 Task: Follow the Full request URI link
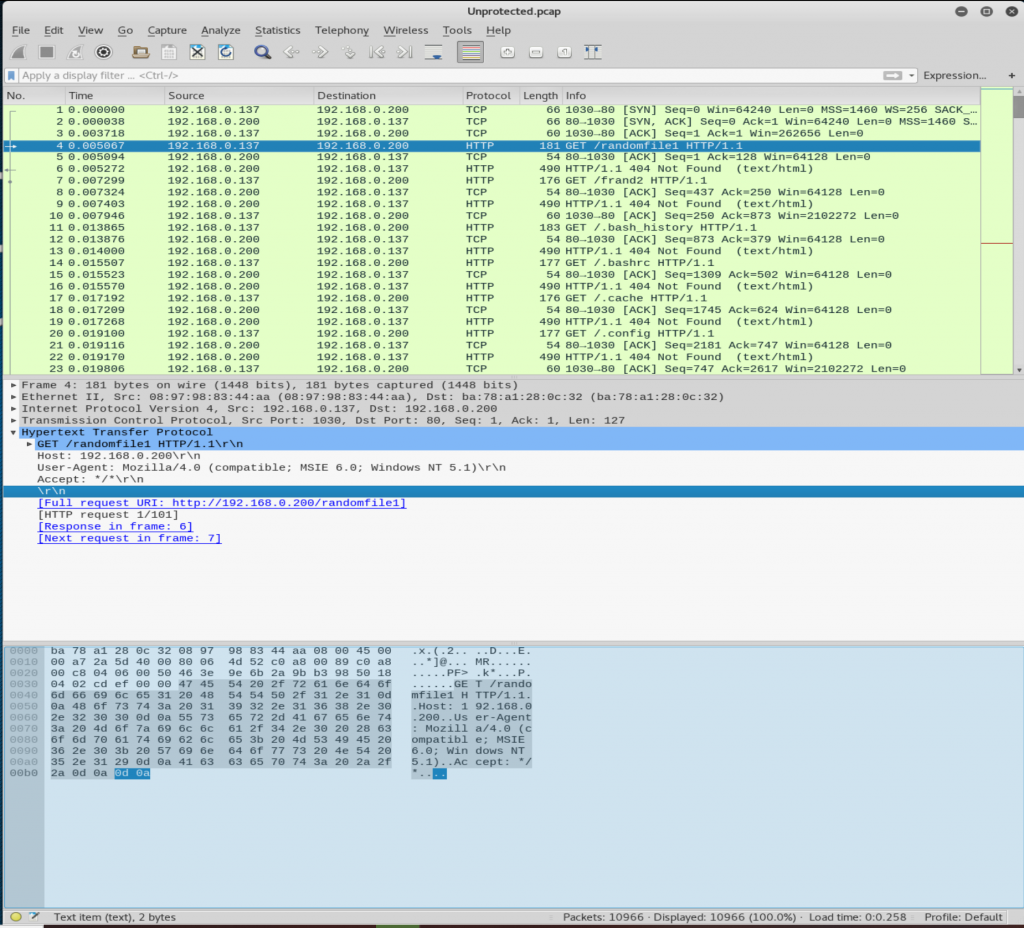pos(221,503)
